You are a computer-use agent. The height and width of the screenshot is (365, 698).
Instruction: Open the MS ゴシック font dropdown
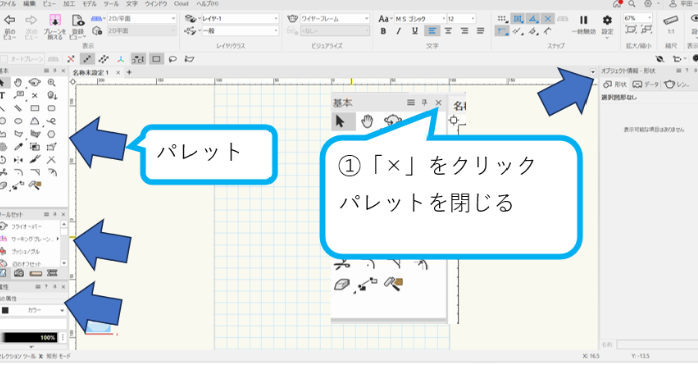[x=420, y=19]
